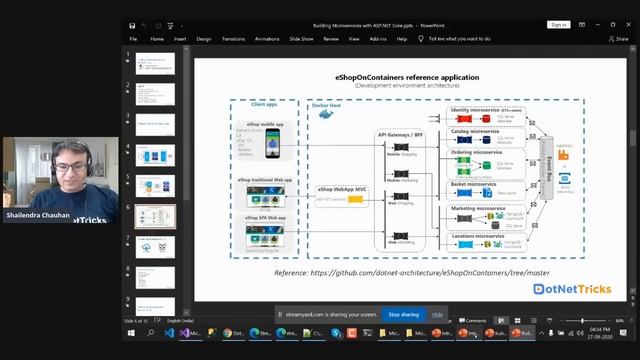Click Start From Beginning icon in quick access toolbar
The width and height of the screenshot is (640, 360).
tap(170, 26)
